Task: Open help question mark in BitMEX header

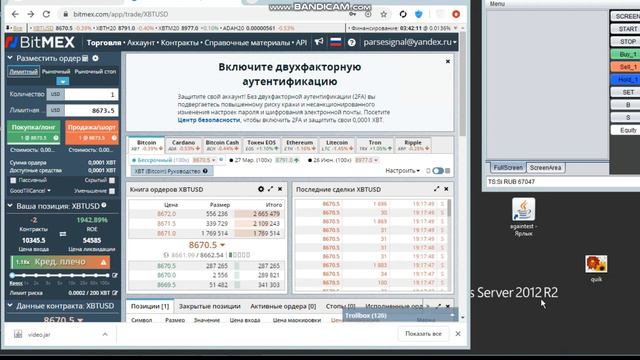Action: (351, 42)
